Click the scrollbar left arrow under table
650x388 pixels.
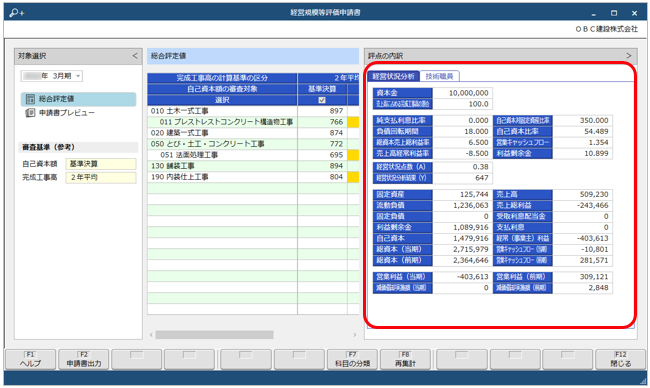151,335
